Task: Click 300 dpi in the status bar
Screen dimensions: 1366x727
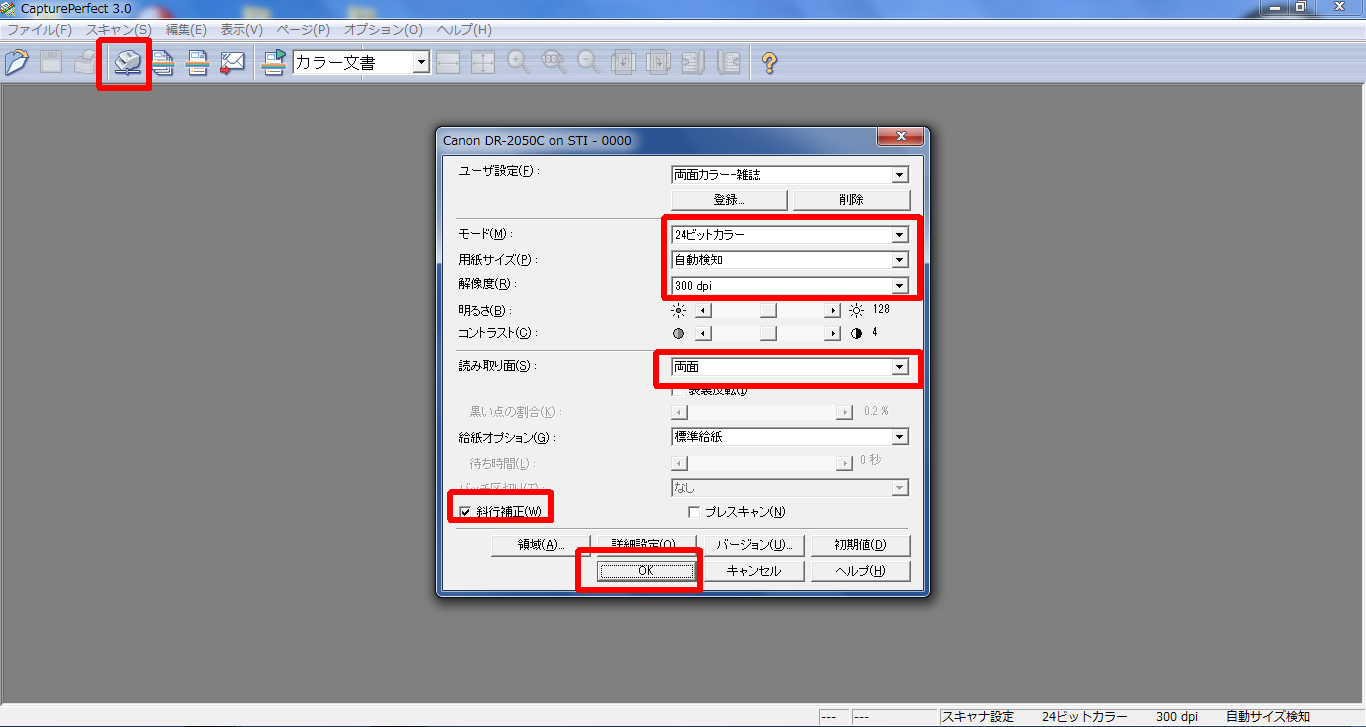Action: [1178, 717]
